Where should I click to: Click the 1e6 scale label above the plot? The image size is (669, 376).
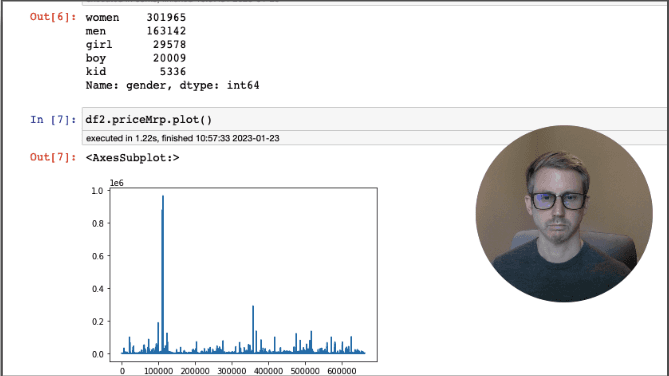[x=116, y=183]
